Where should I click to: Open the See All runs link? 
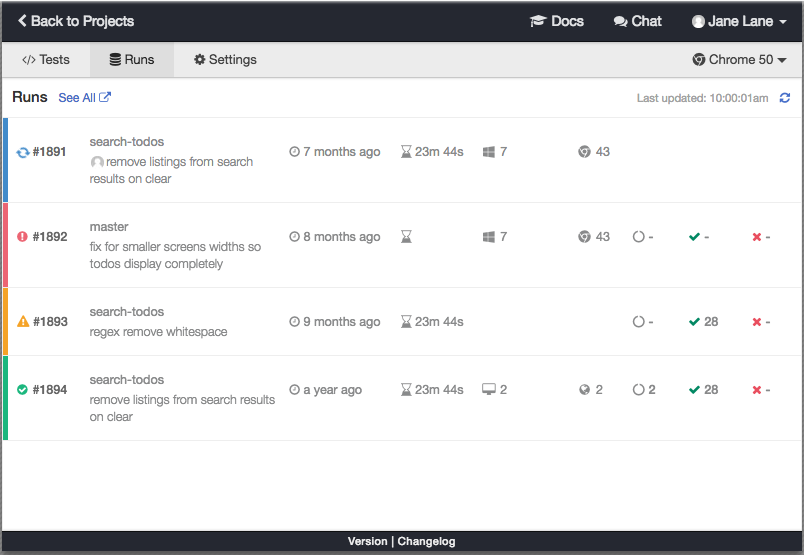[x=84, y=98]
